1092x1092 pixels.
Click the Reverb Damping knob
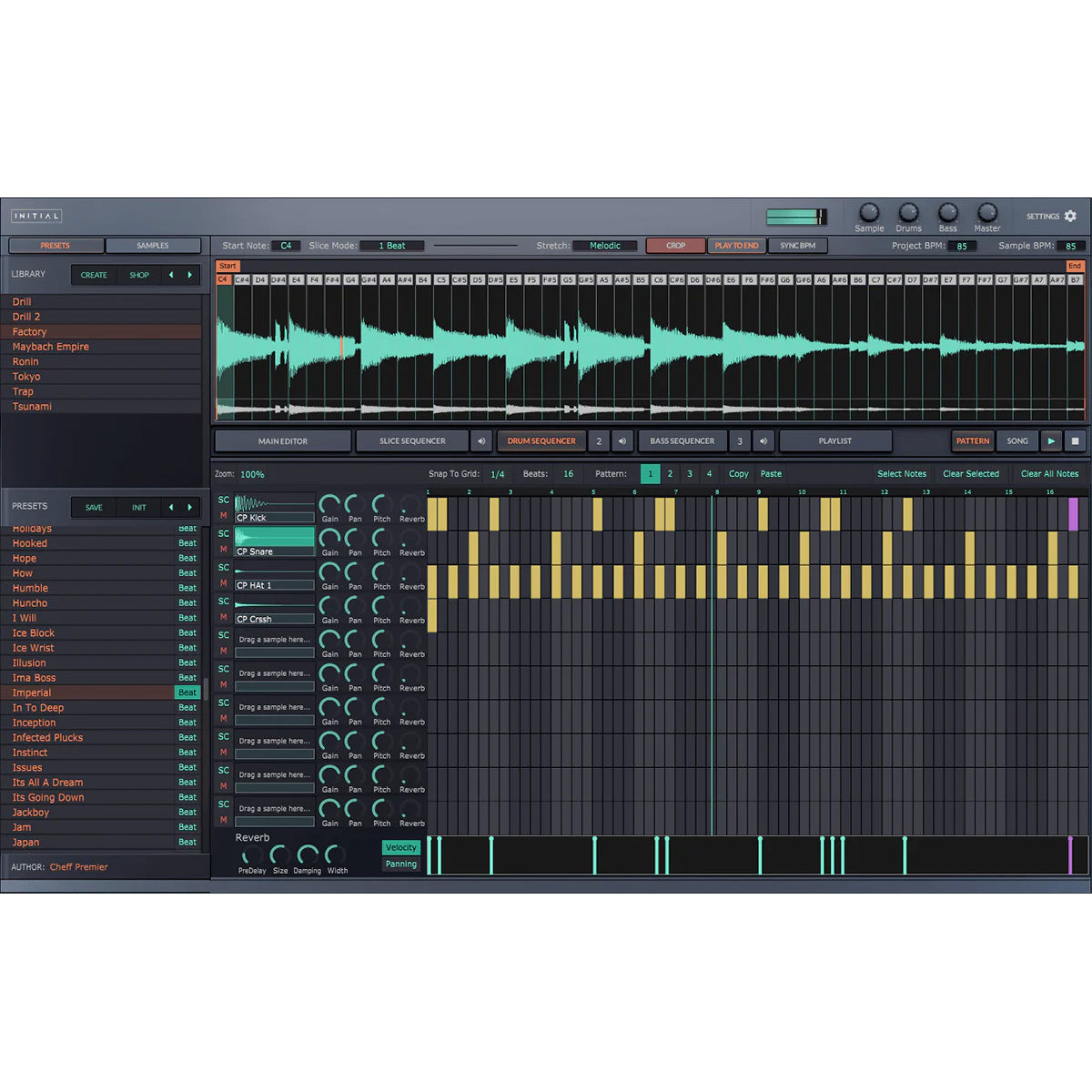(x=308, y=854)
